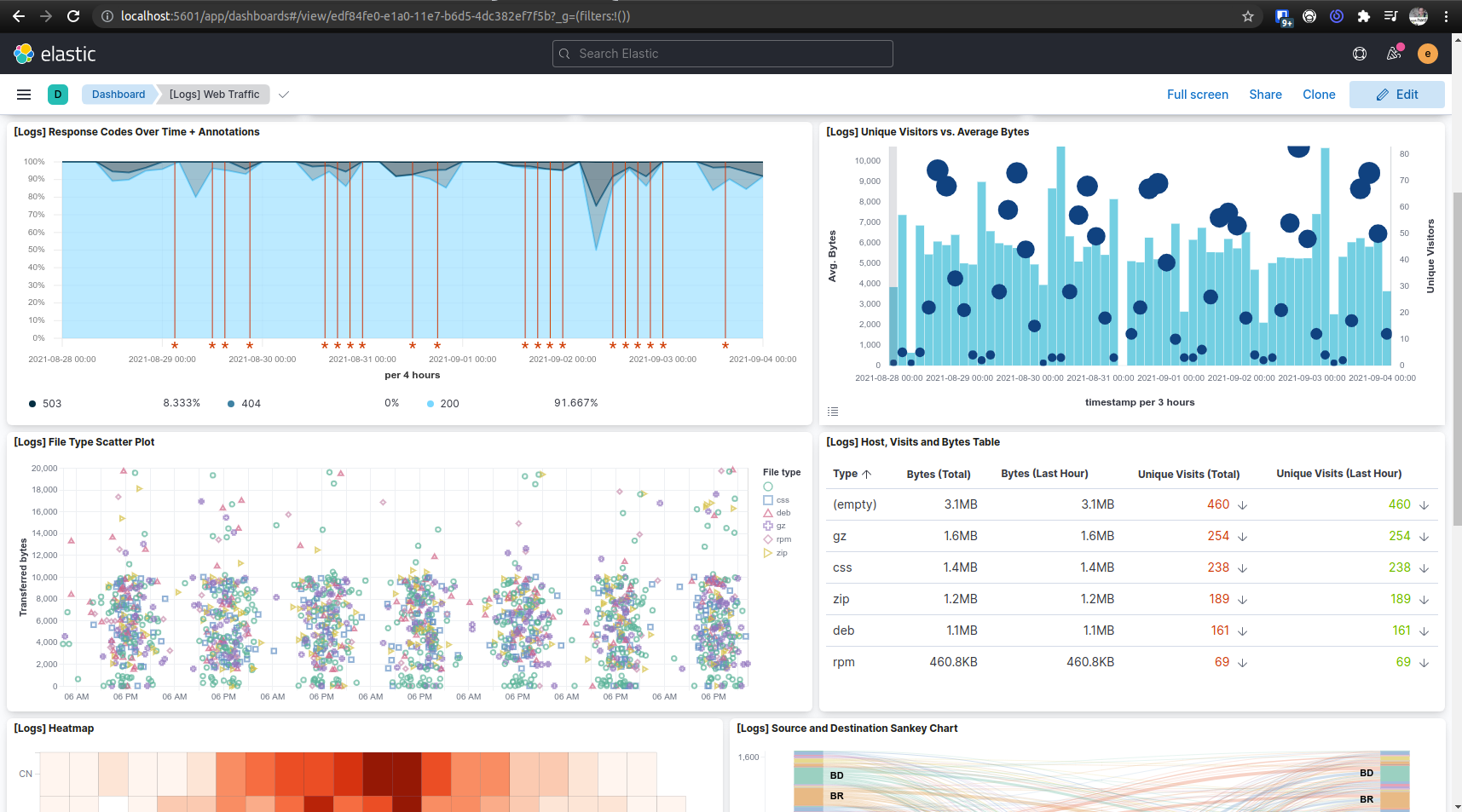Click the browser forward arrow
1462x812 pixels.
[x=46, y=16]
